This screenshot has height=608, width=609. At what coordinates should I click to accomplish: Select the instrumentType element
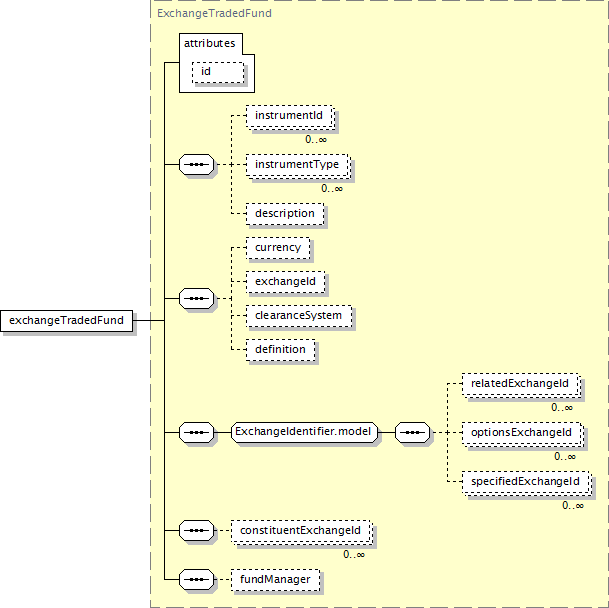298,166
